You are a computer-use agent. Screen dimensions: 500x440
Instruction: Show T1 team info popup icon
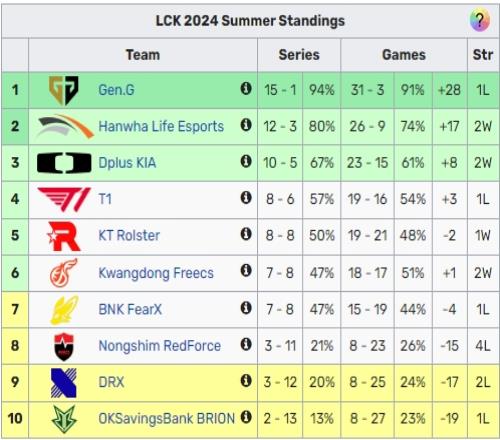click(x=246, y=198)
